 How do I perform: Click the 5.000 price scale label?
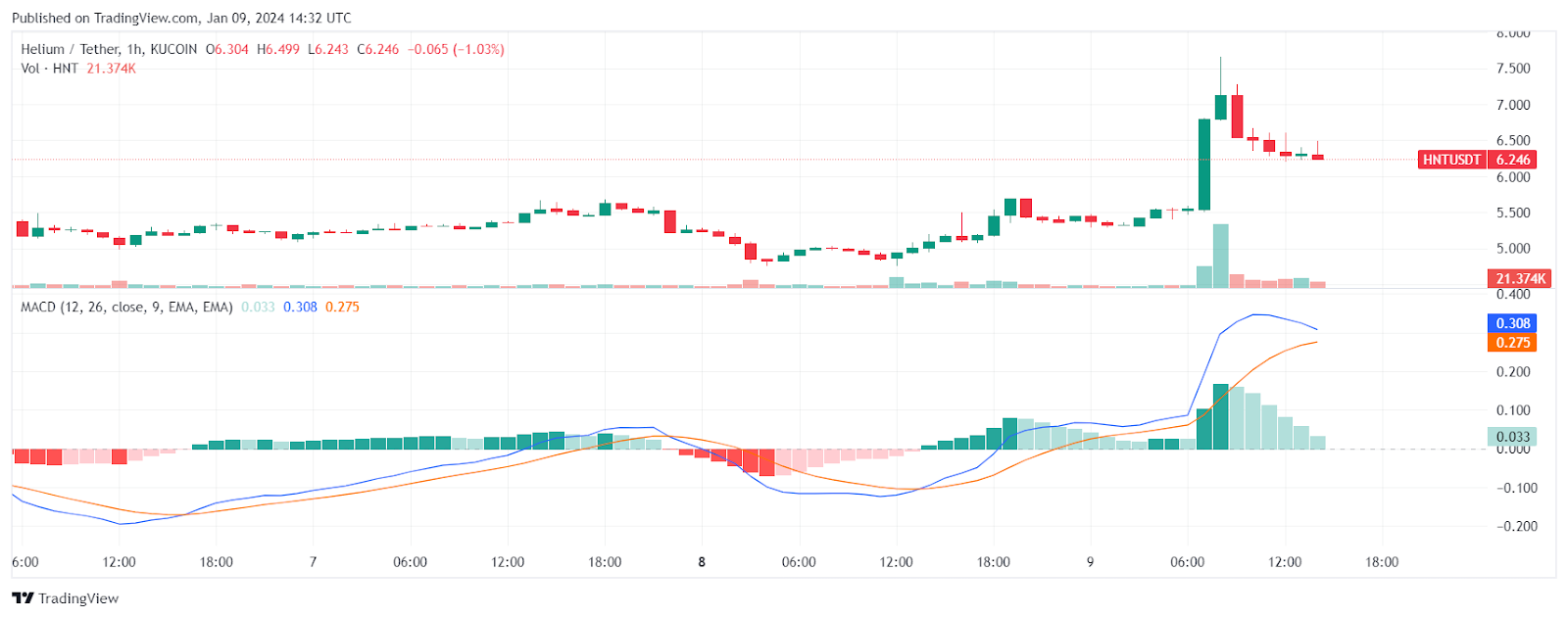pyautogui.click(x=1513, y=249)
